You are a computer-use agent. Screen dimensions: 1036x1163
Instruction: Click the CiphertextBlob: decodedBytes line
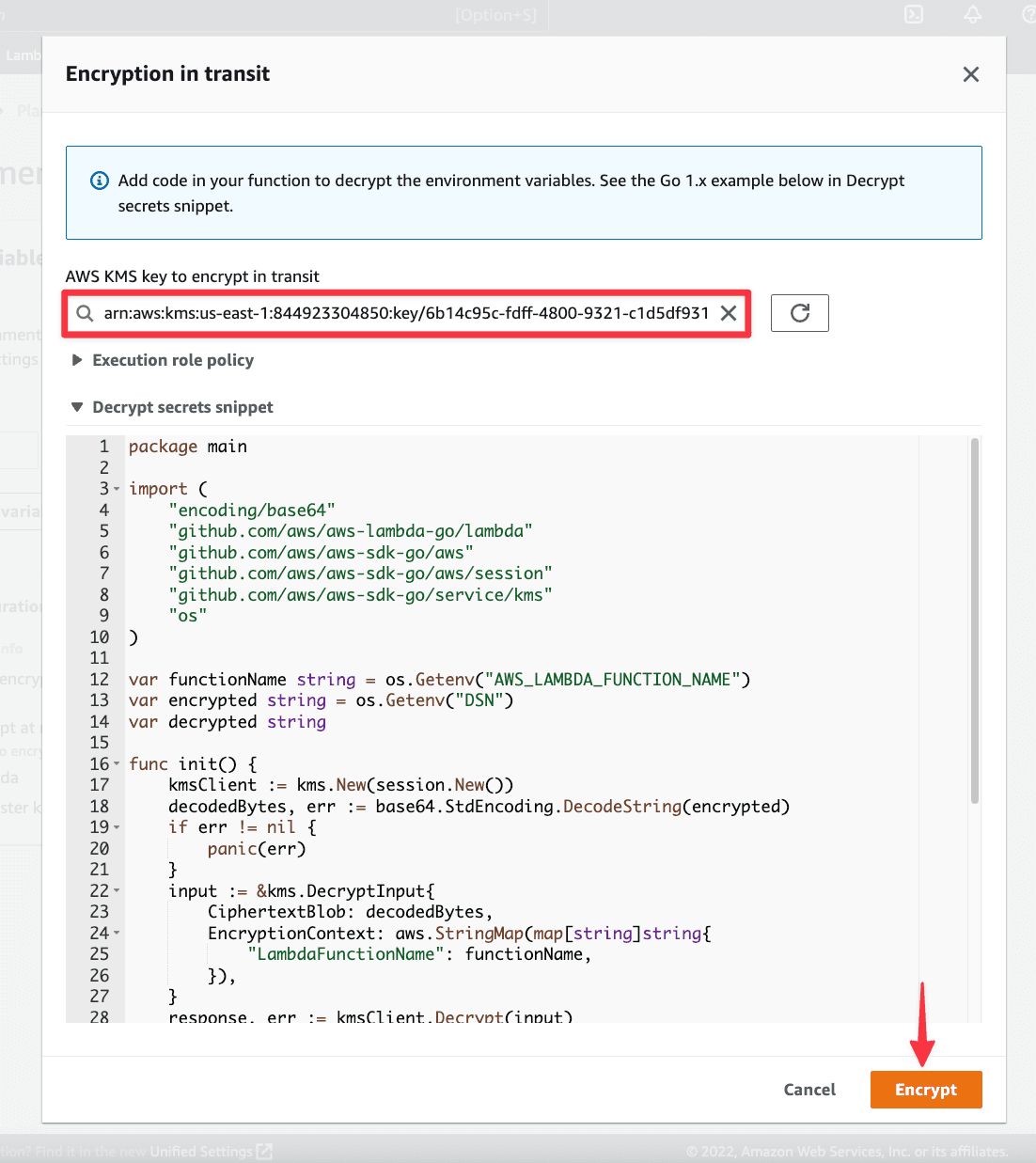coord(350,912)
